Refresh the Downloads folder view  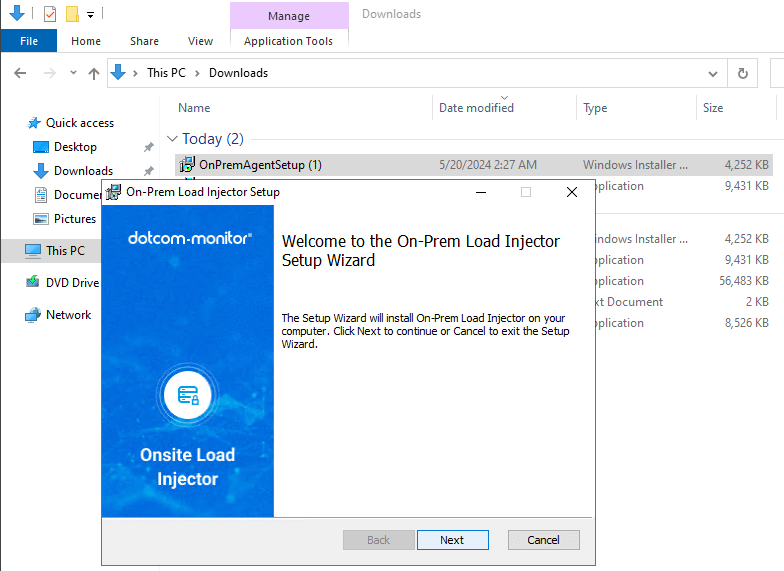(742, 73)
